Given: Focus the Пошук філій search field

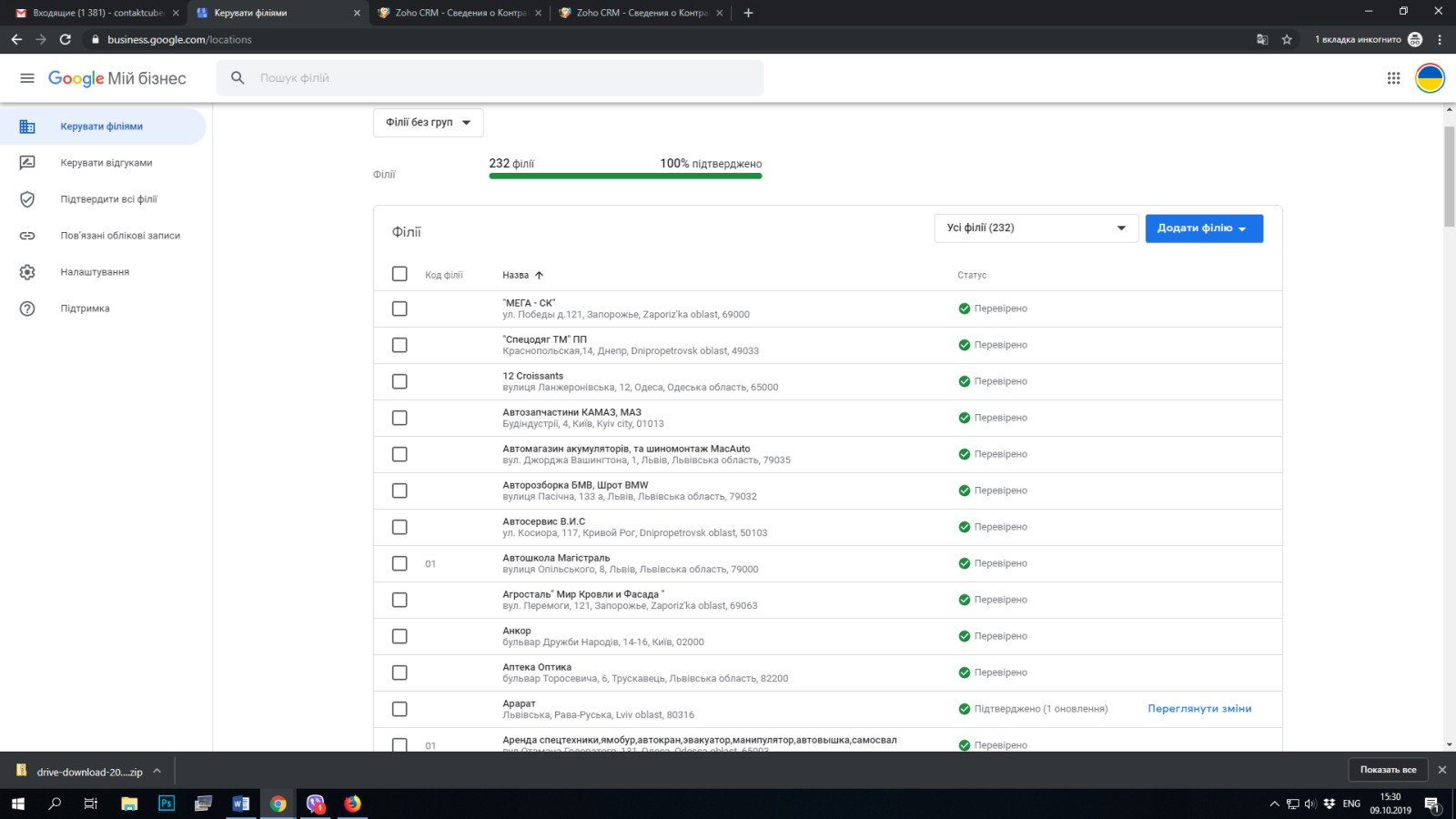Looking at the screenshot, I should click(x=490, y=78).
